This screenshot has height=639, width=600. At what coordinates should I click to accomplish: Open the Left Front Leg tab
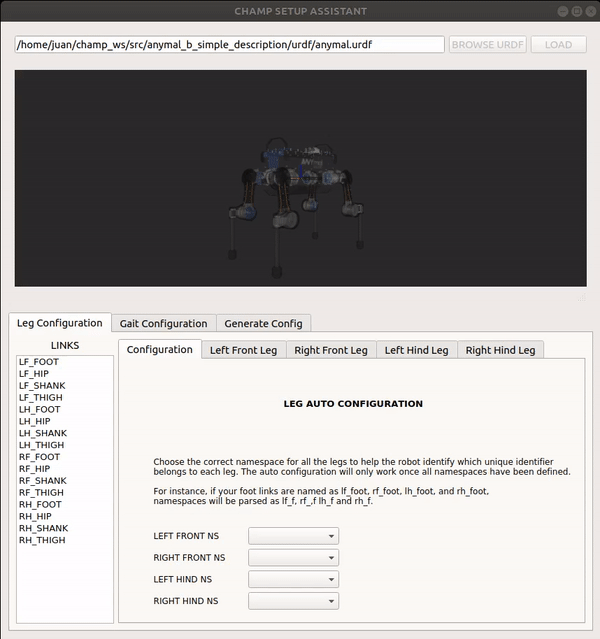(243, 350)
